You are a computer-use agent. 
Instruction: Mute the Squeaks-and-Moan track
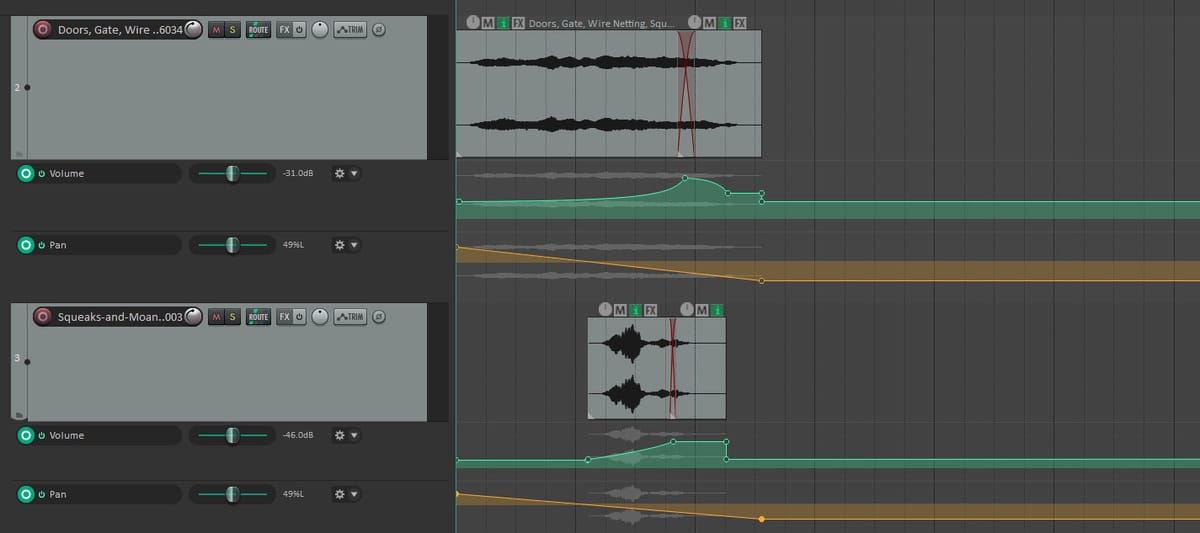tap(216, 316)
